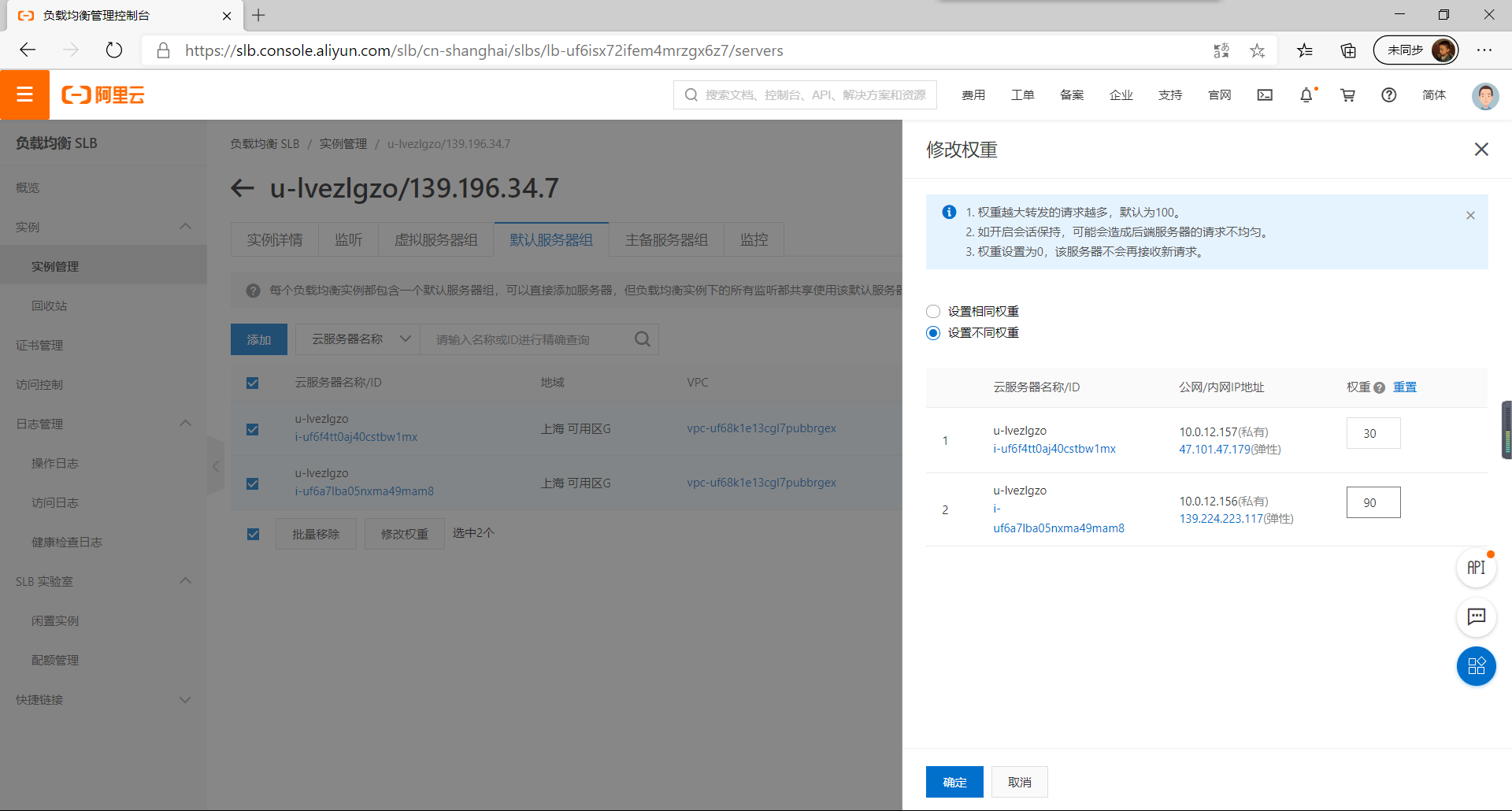Toggle the bottom batch-select checkbox
The image size is (1512, 811).
253,534
